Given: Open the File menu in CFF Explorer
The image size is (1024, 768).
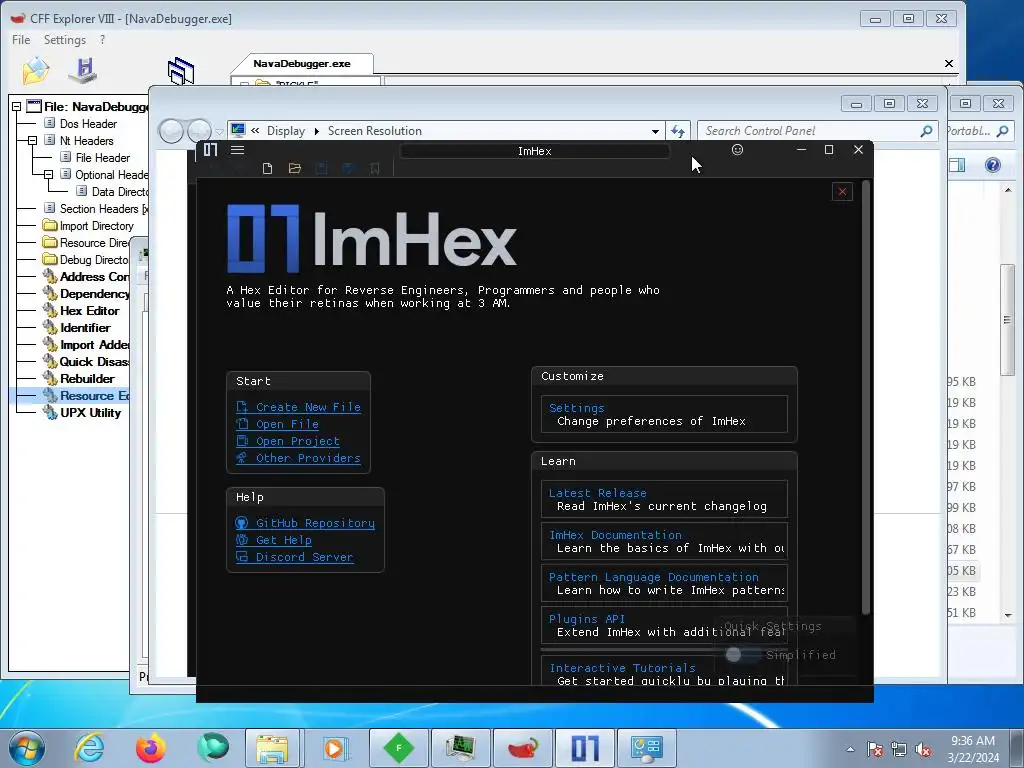Looking at the screenshot, I should pyautogui.click(x=21, y=40).
